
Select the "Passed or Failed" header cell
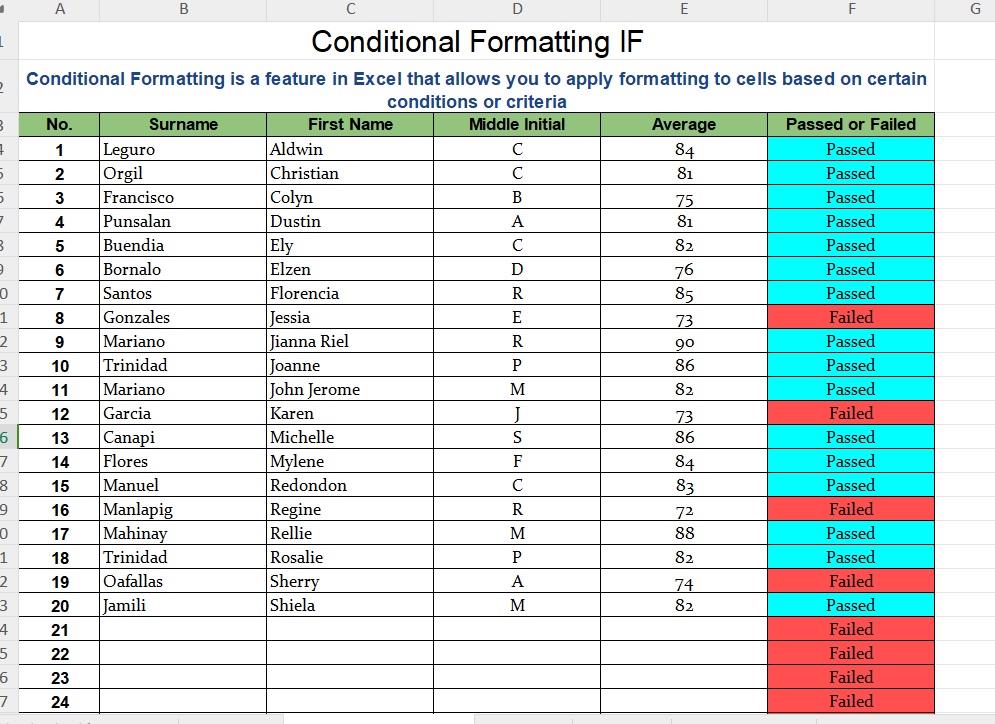pyautogui.click(x=851, y=125)
